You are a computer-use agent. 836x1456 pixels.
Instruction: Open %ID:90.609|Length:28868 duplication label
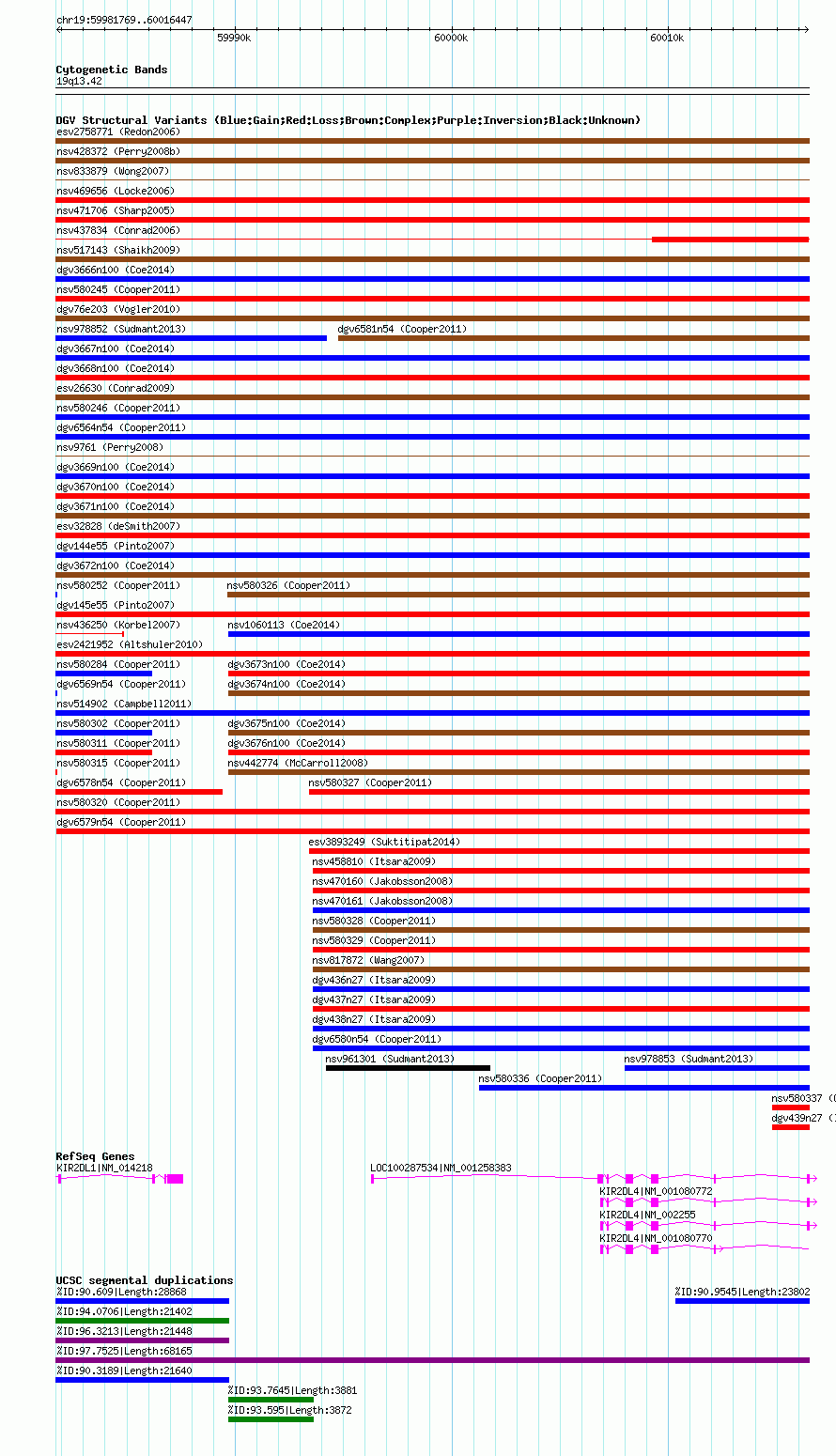(x=121, y=1292)
